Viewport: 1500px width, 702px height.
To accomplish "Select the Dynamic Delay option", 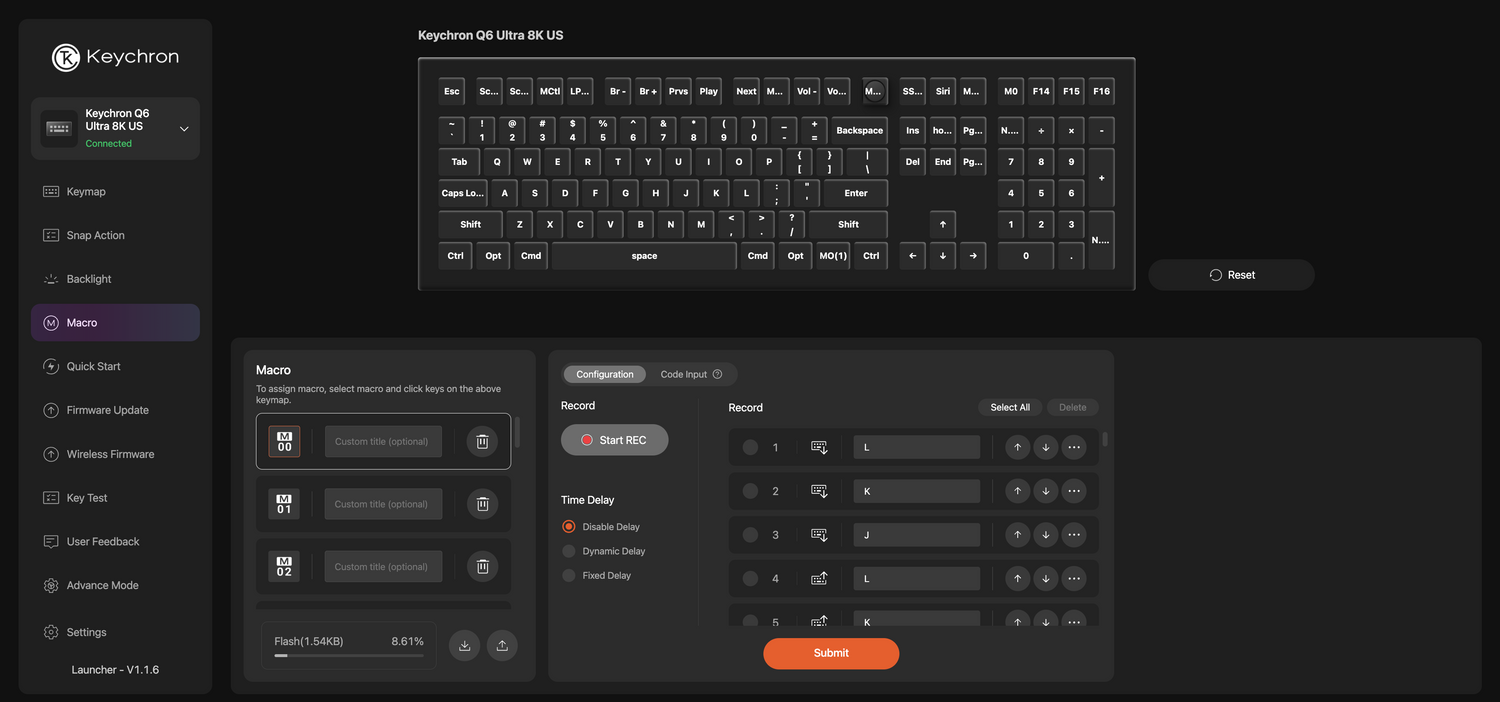I will click(x=569, y=551).
